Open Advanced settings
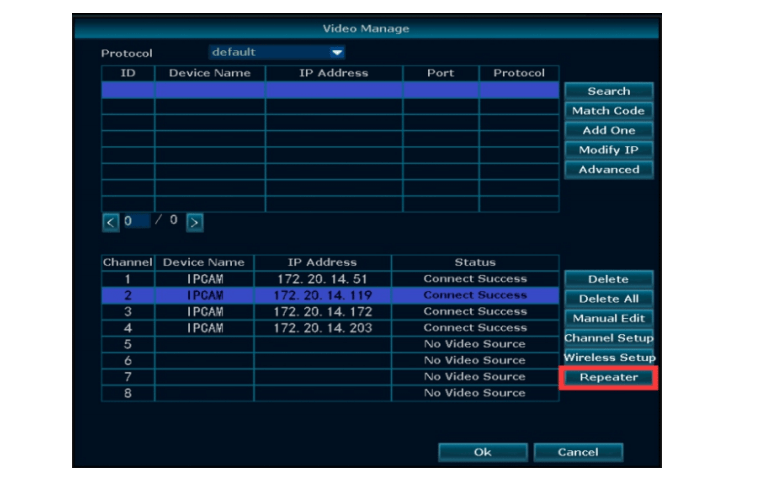 coord(608,170)
